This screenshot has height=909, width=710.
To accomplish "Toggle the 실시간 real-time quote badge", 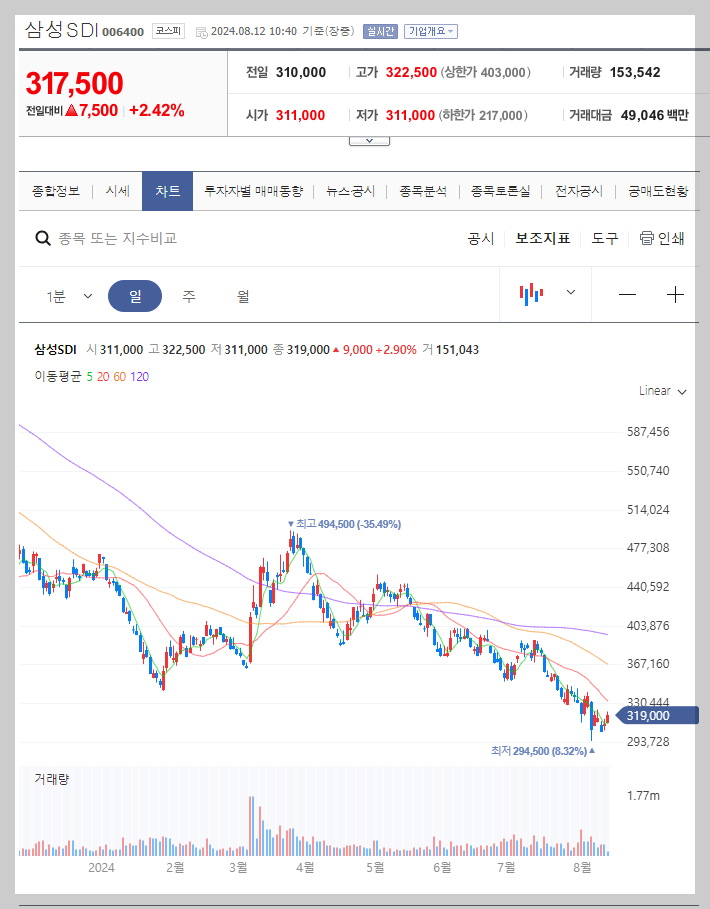I will [x=380, y=31].
